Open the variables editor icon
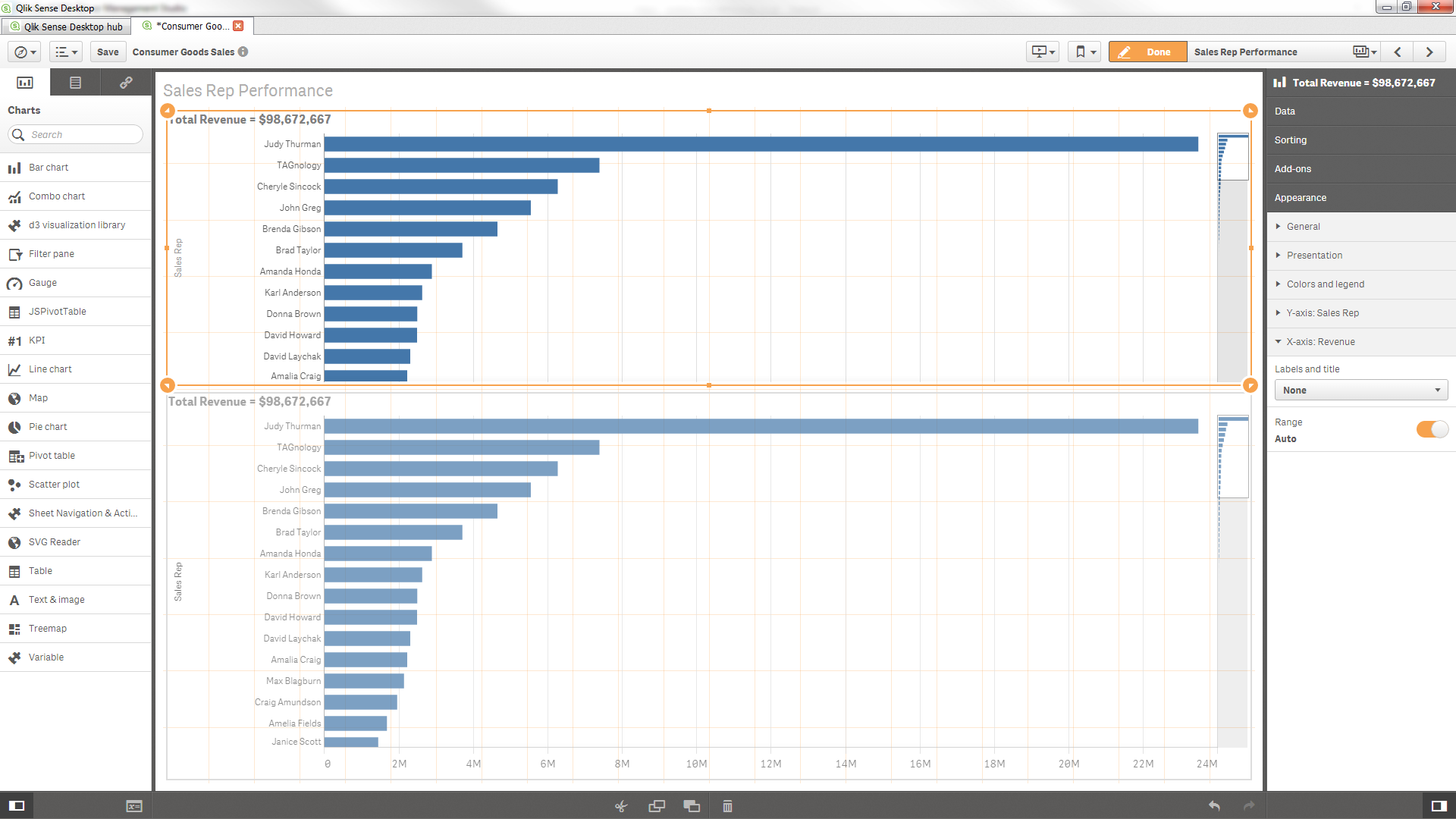Viewport: 1456px width, 819px height. coord(133,806)
